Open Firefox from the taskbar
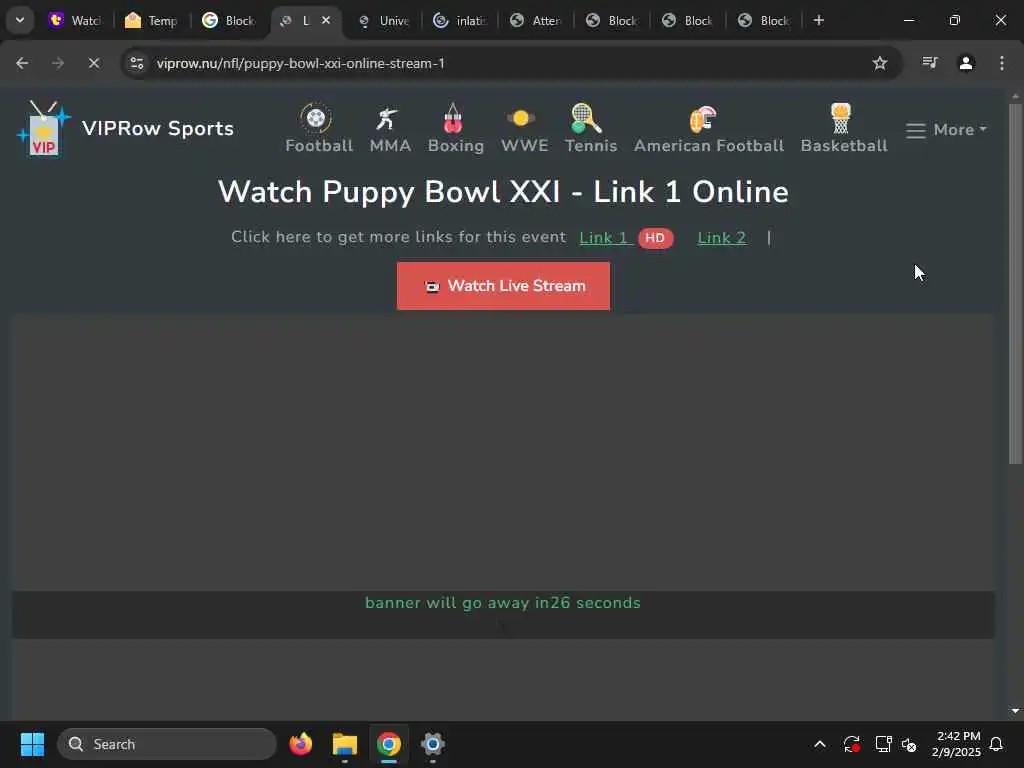 coord(300,744)
